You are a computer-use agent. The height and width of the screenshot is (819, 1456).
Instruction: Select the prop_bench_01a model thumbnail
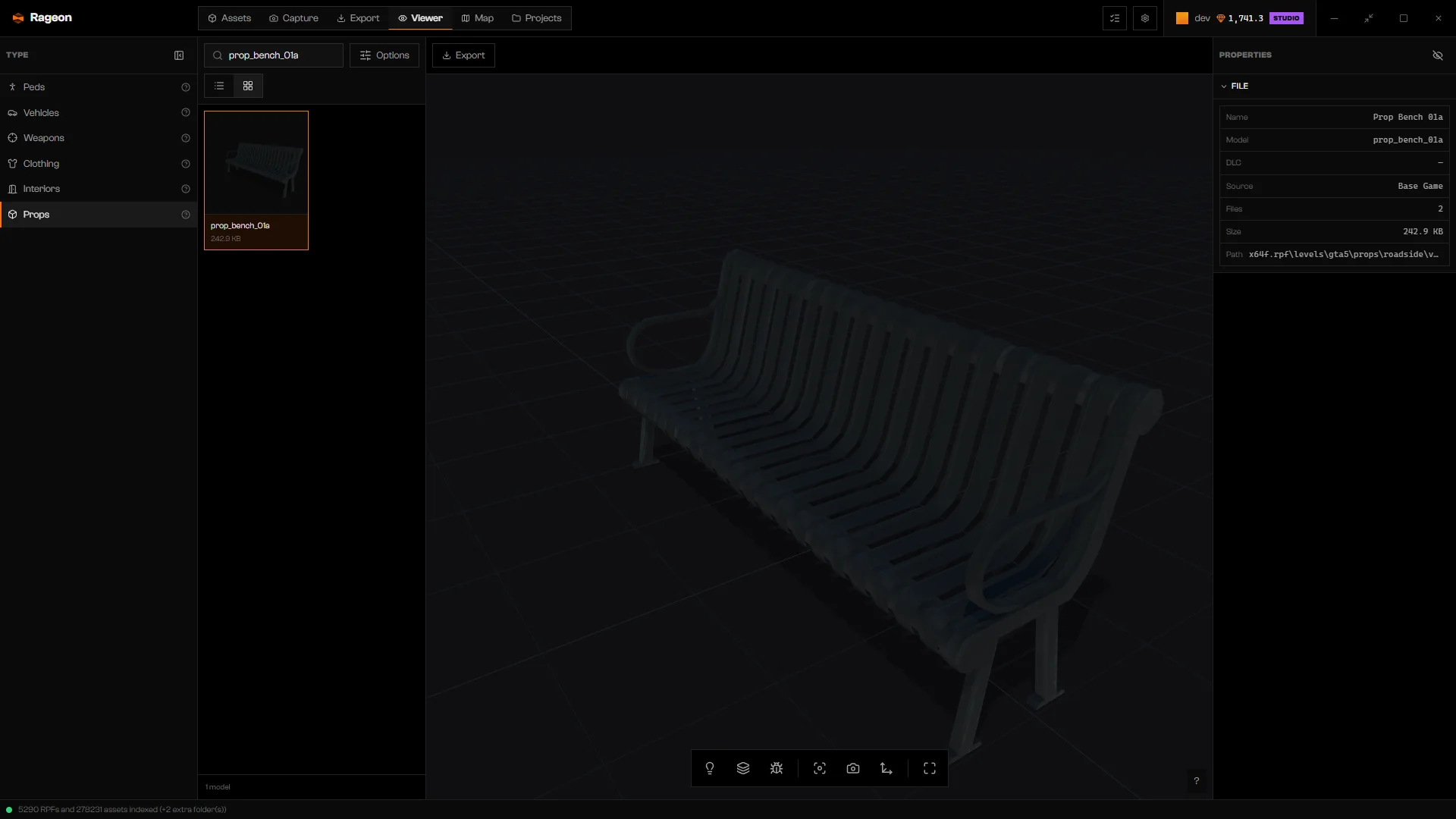256,180
